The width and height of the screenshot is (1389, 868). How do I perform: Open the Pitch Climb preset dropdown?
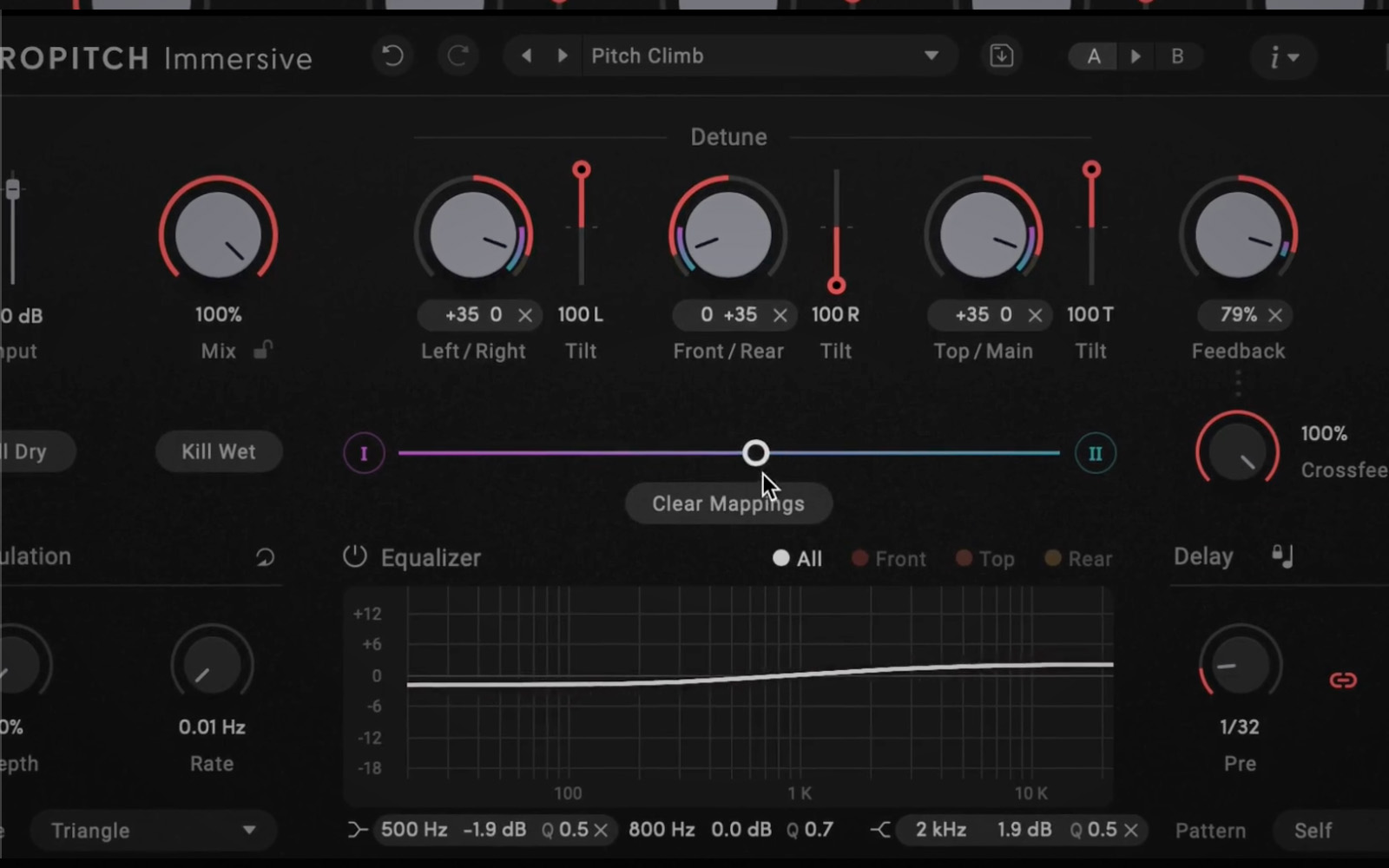[931, 56]
